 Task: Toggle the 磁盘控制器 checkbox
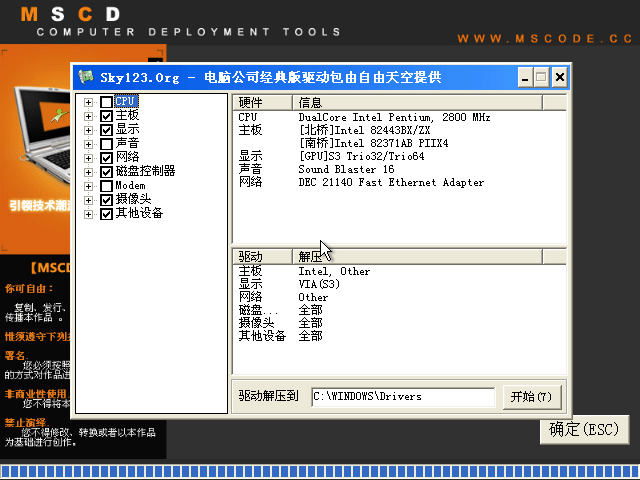106,172
